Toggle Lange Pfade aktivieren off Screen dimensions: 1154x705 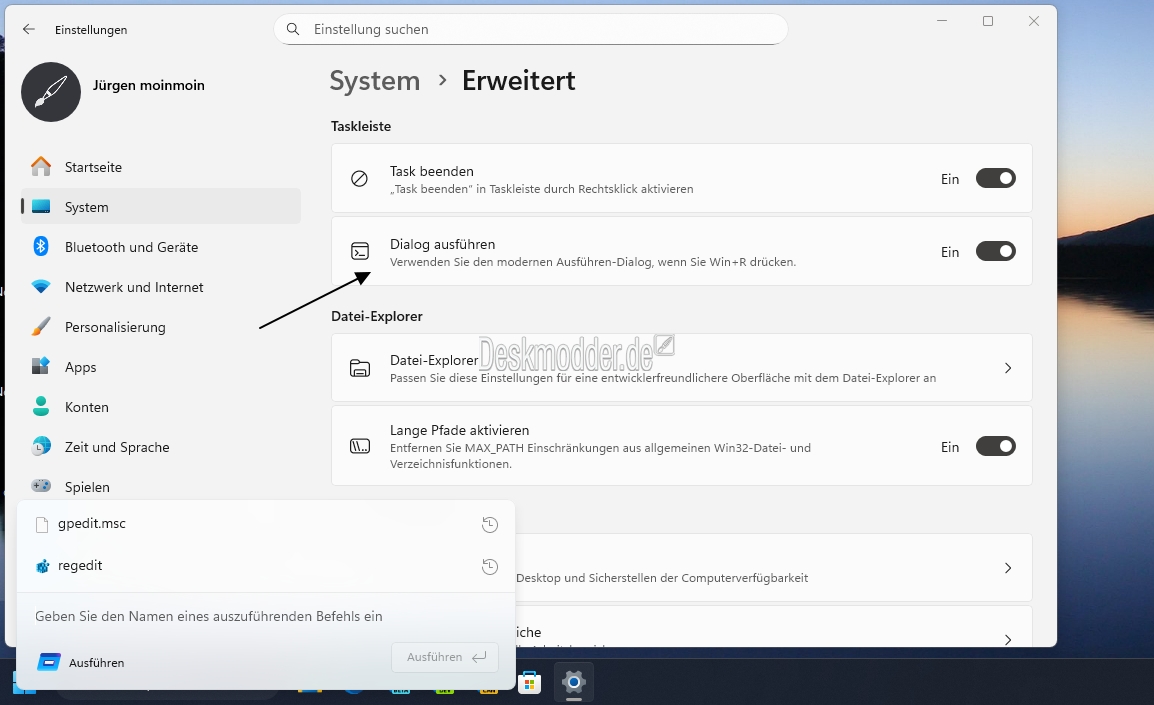(995, 447)
